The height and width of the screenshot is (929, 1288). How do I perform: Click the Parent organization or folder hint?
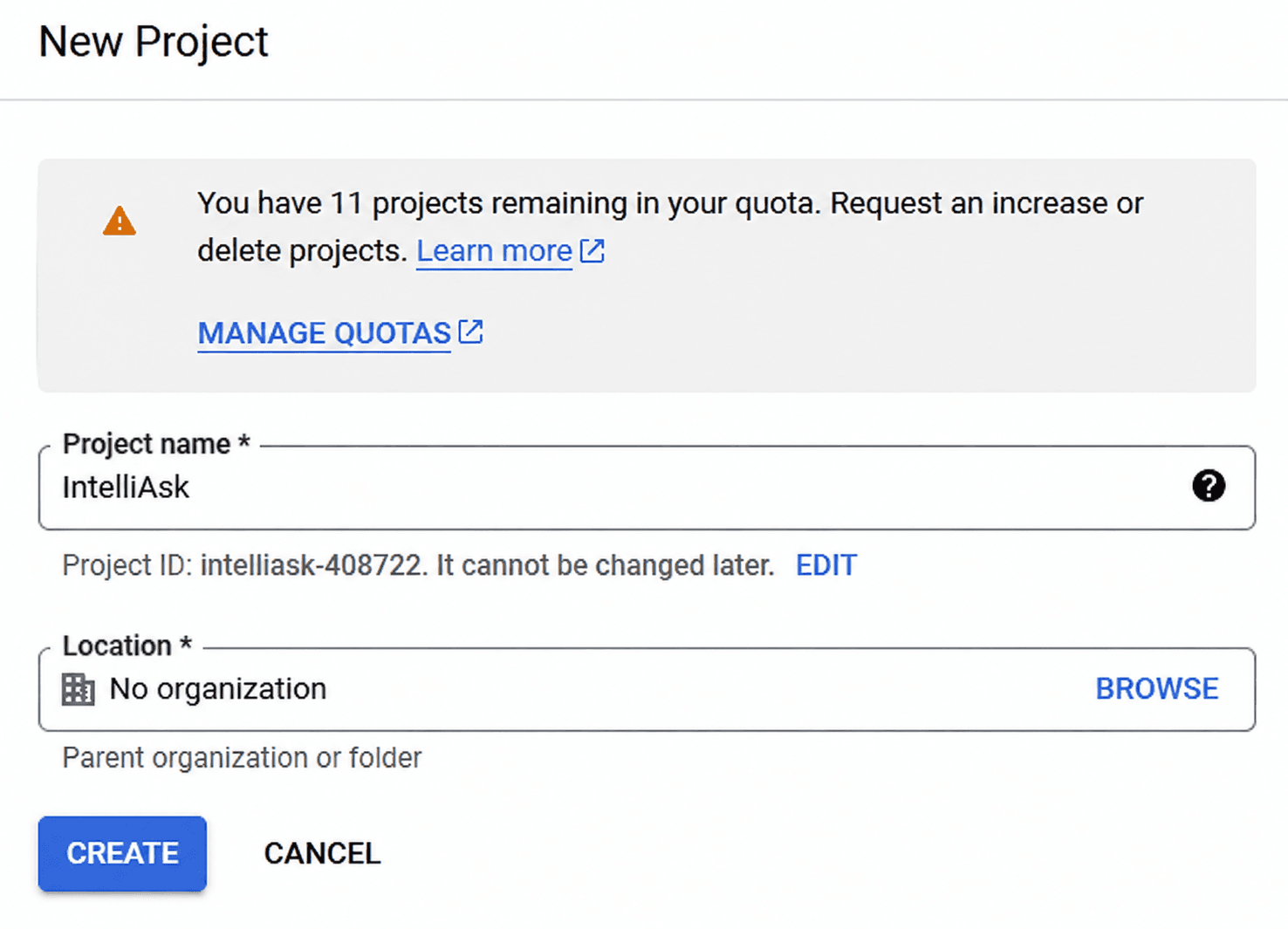coord(242,757)
